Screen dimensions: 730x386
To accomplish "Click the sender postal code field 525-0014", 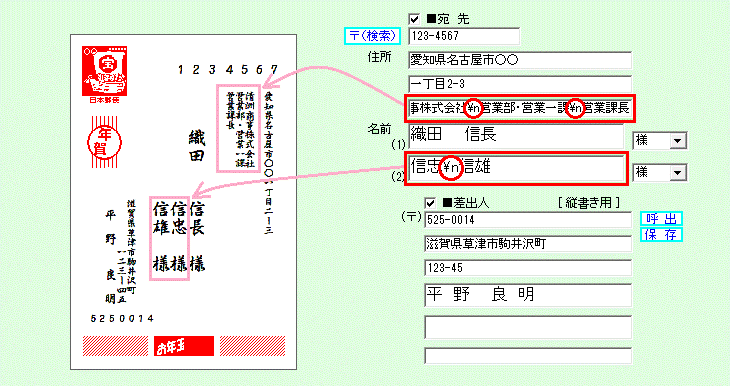I will click(528, 220).
